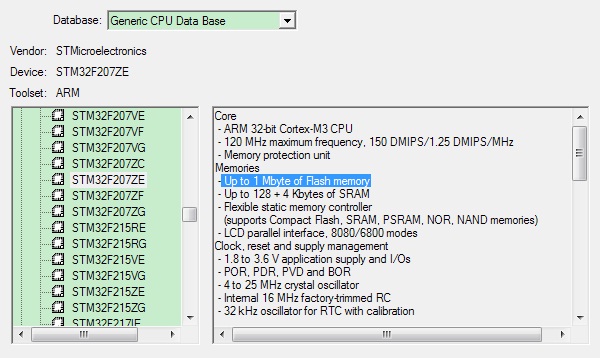This screenshot has width=601, height=360.
Task: Click chip icon beside STM32F207ZC
Action: point(58,163)
